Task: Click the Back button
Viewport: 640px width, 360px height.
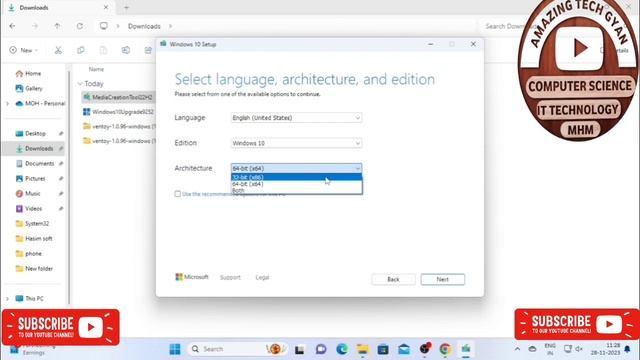Action: coord(393,280)
